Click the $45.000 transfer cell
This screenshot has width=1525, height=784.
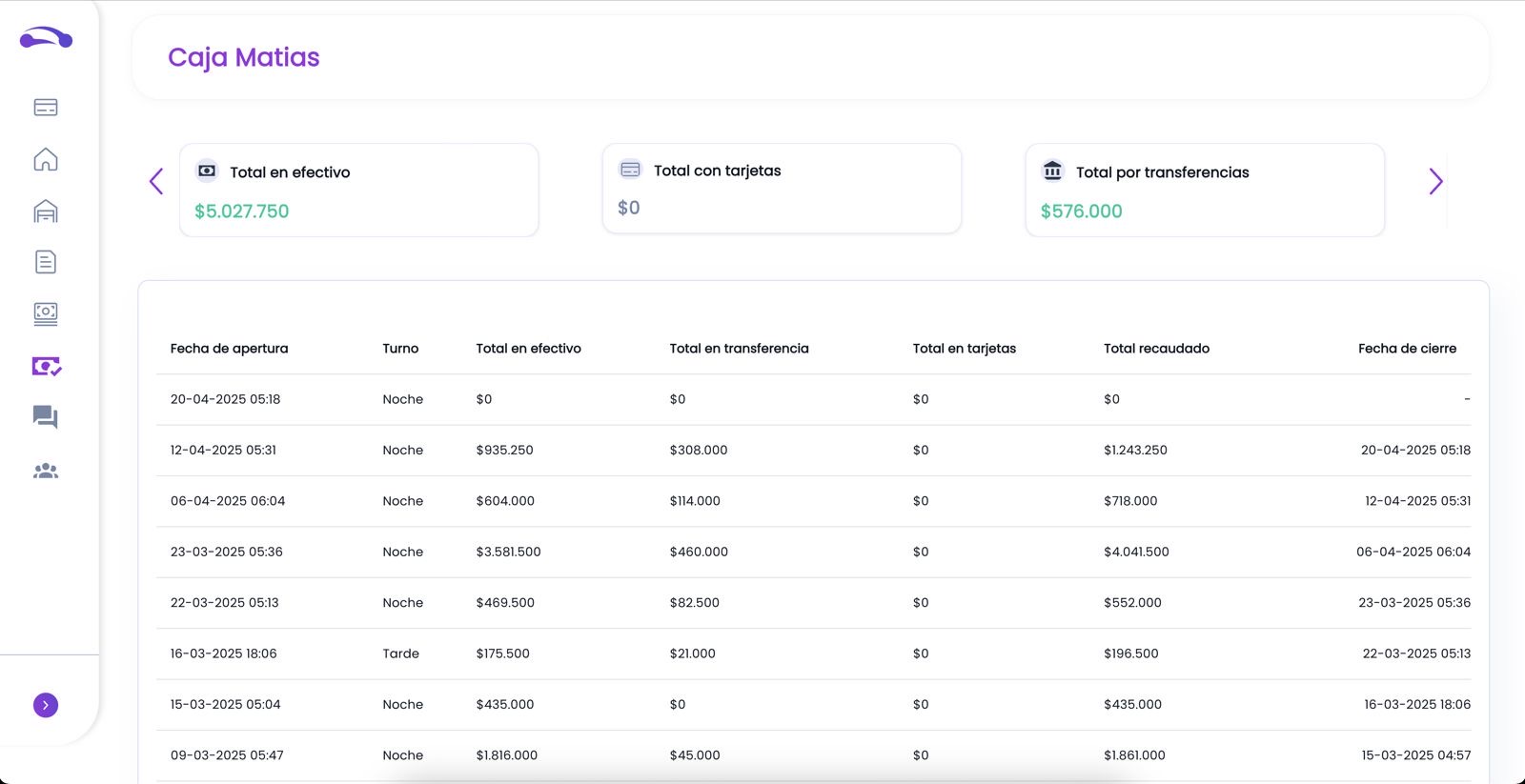[694, 755]
